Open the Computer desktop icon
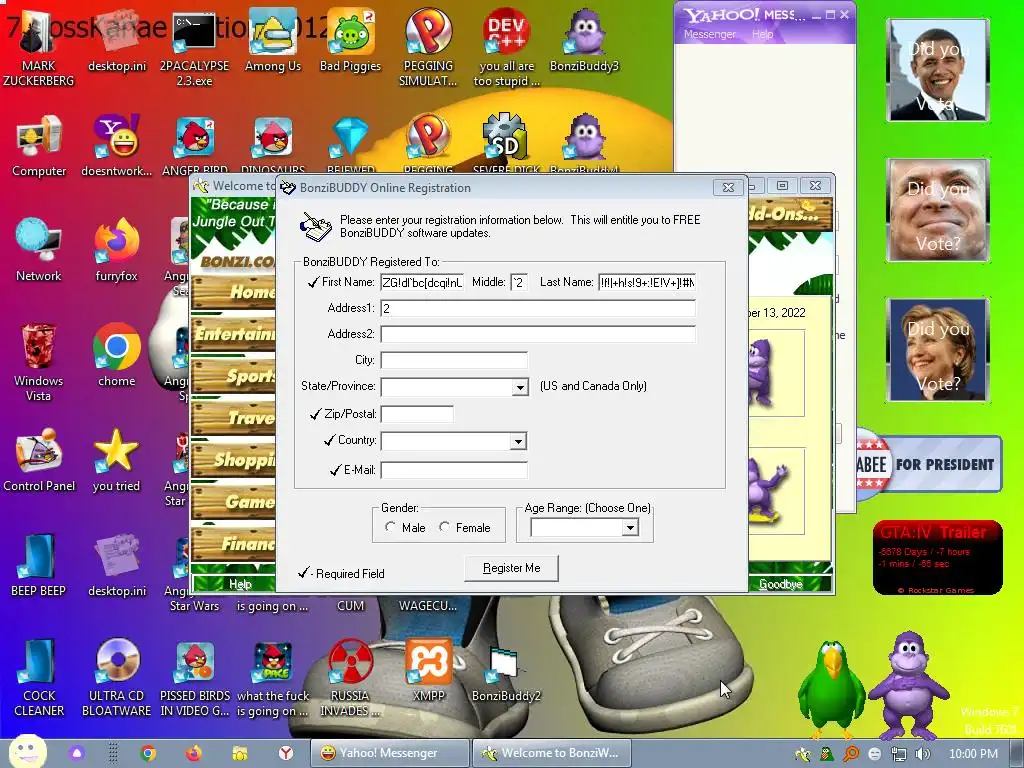The height and width of the screenshot is (768, 1024). [x=39, y=147]
